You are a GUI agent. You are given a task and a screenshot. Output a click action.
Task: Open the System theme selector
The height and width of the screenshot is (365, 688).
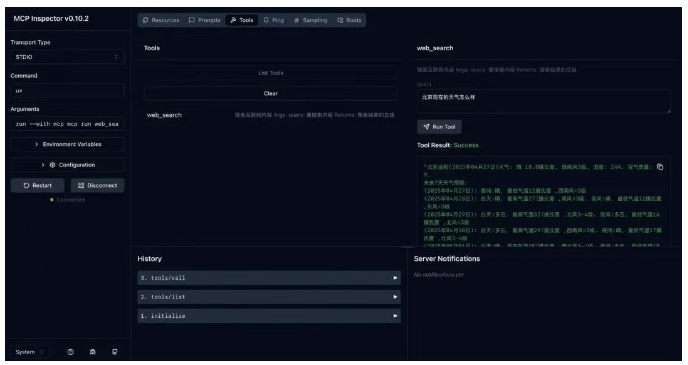tap(30, 352)
